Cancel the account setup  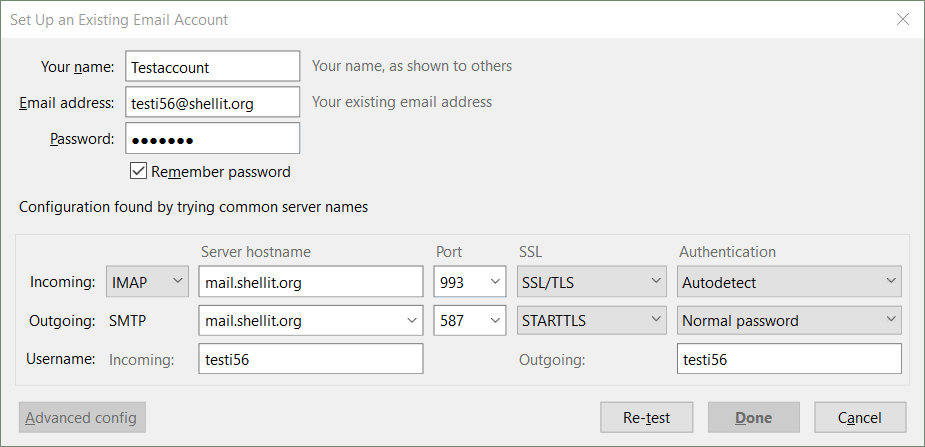click(x=860, y=418)
